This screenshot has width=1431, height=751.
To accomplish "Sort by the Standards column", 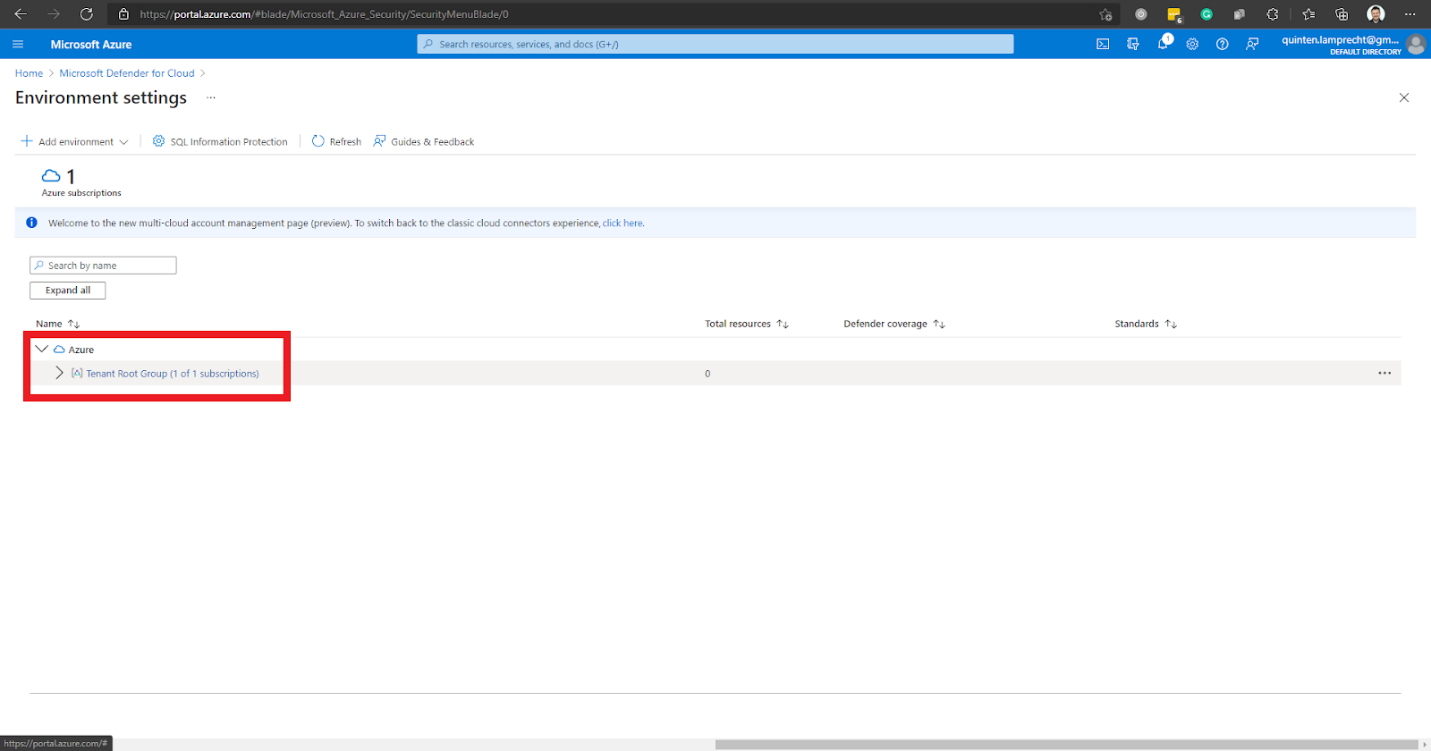I will (x=1146, y=324).
